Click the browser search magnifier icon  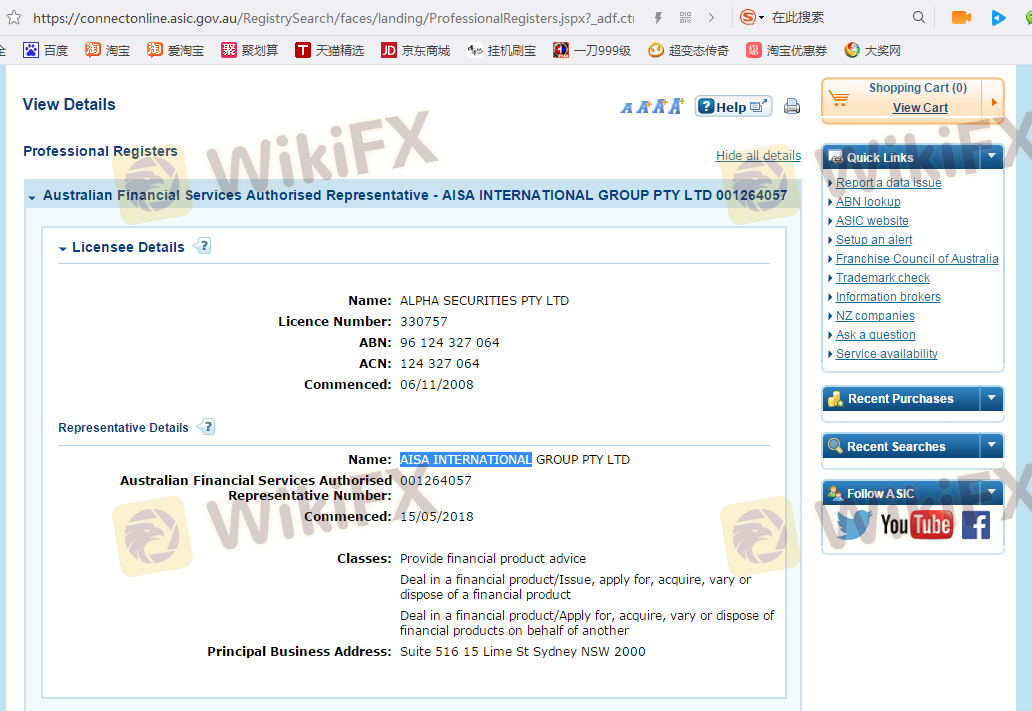point(919,17)
